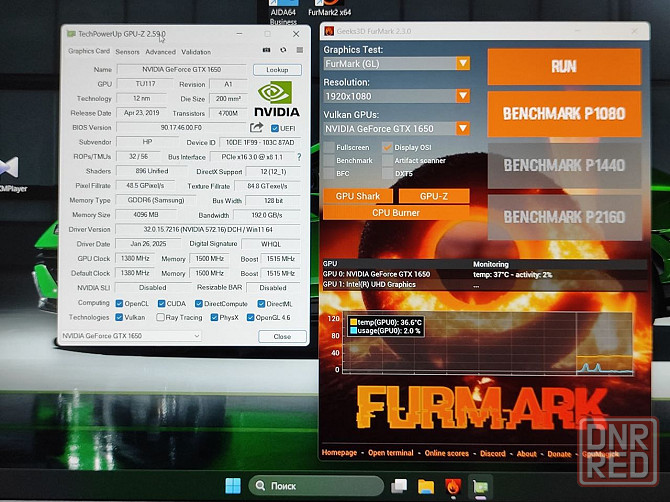The height and width of the screenshot is (502, 670).
Task: Open CPU Burner
Action: tap(396, 213)
